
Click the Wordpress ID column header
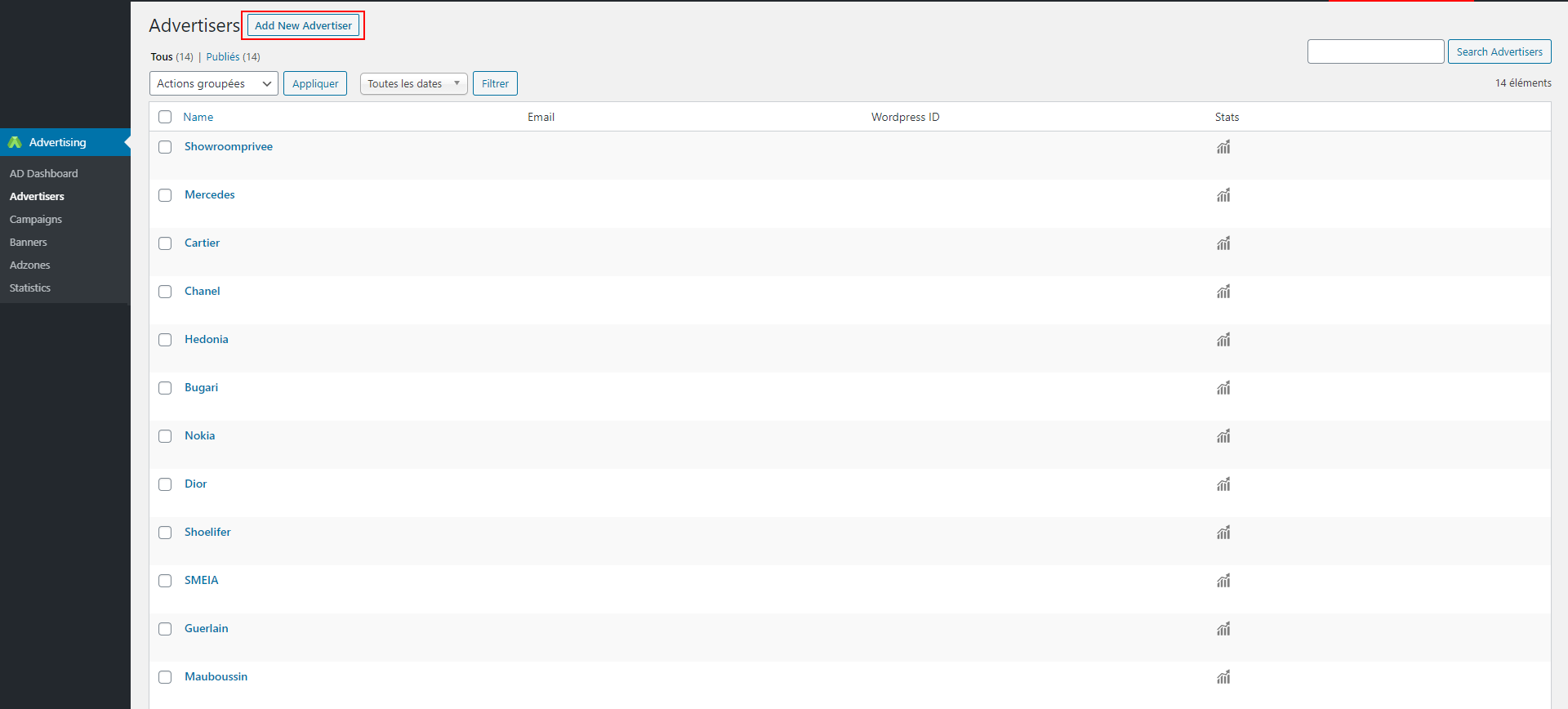[905, 117]
